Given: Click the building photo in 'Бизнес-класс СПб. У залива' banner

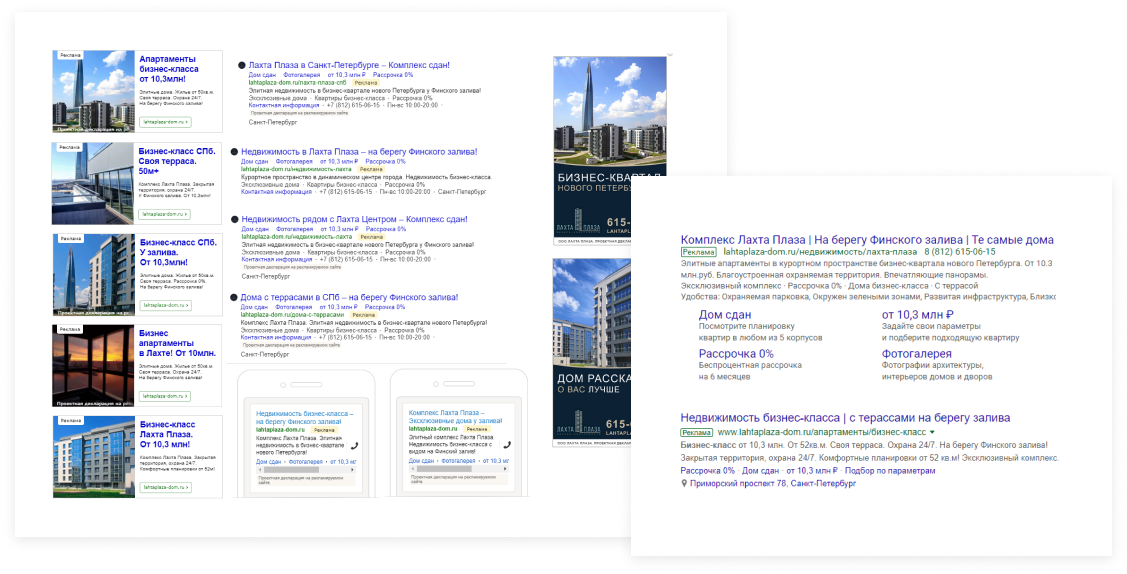Looking at the screenshot, I should point(93,275).
